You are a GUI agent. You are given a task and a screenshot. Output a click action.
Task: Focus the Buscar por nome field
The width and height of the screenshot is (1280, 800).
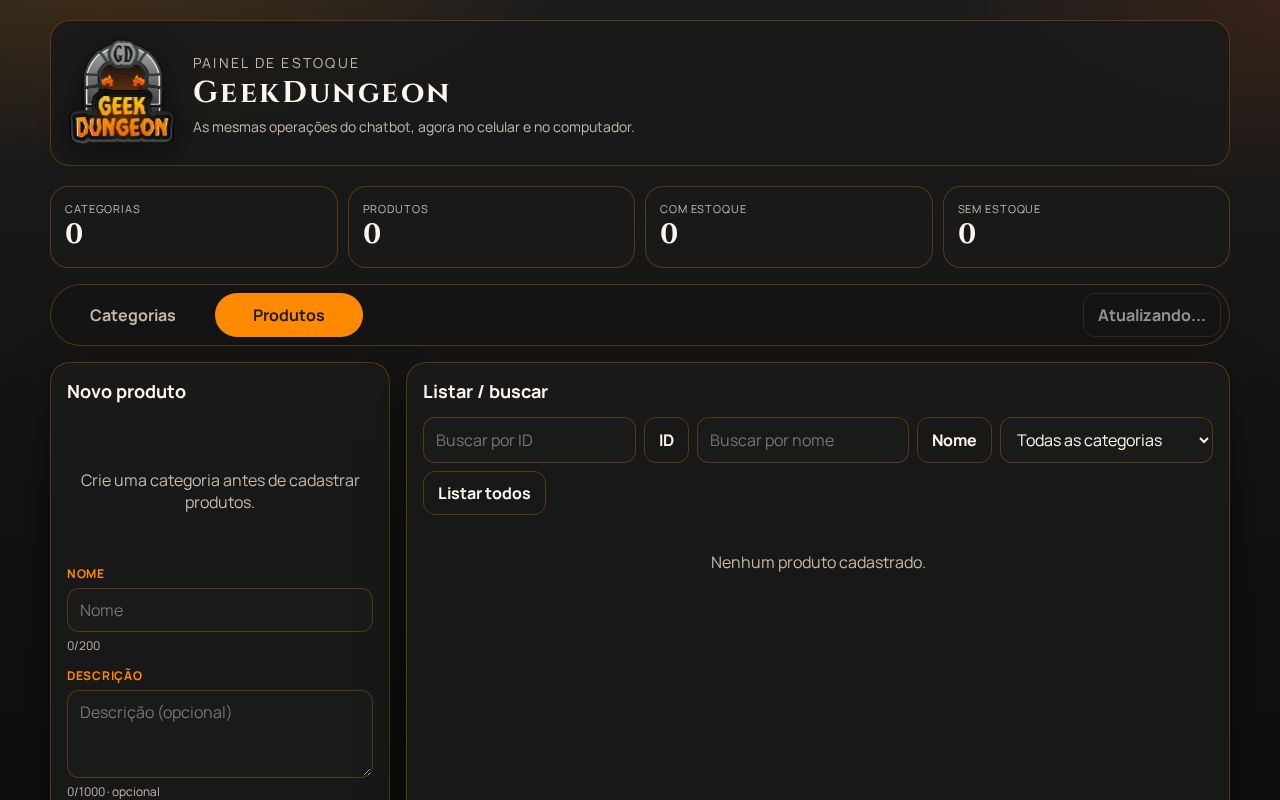(803, 440)
